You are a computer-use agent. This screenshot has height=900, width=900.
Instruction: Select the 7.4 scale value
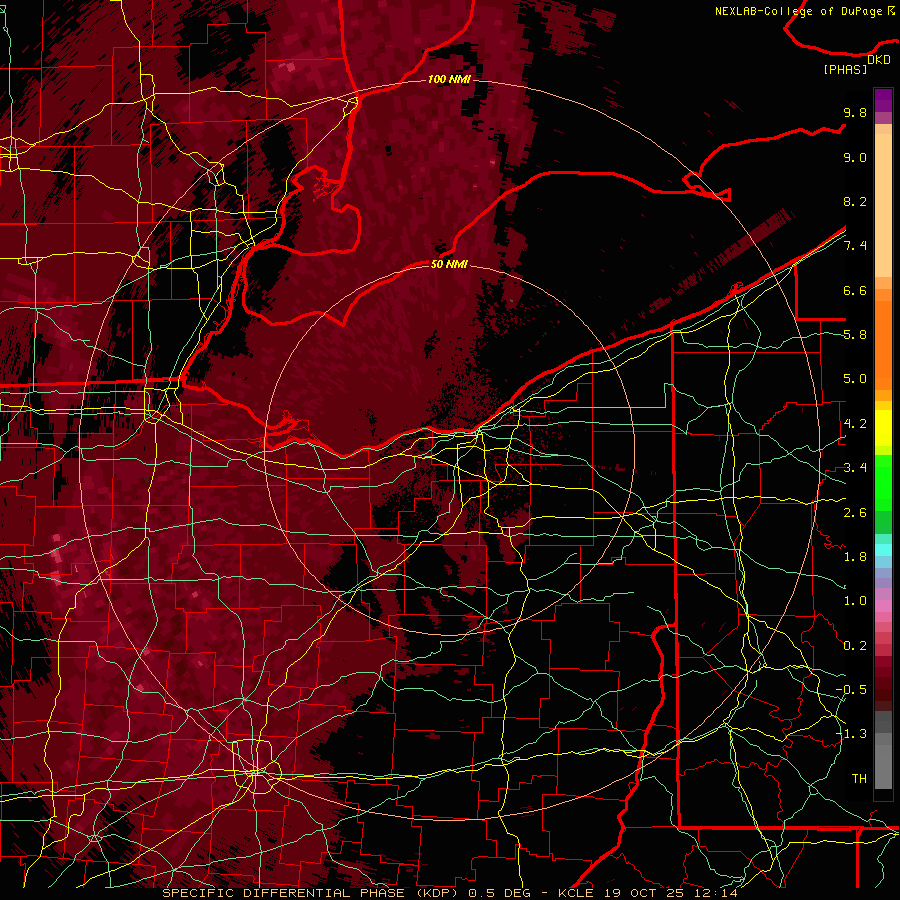855,246
